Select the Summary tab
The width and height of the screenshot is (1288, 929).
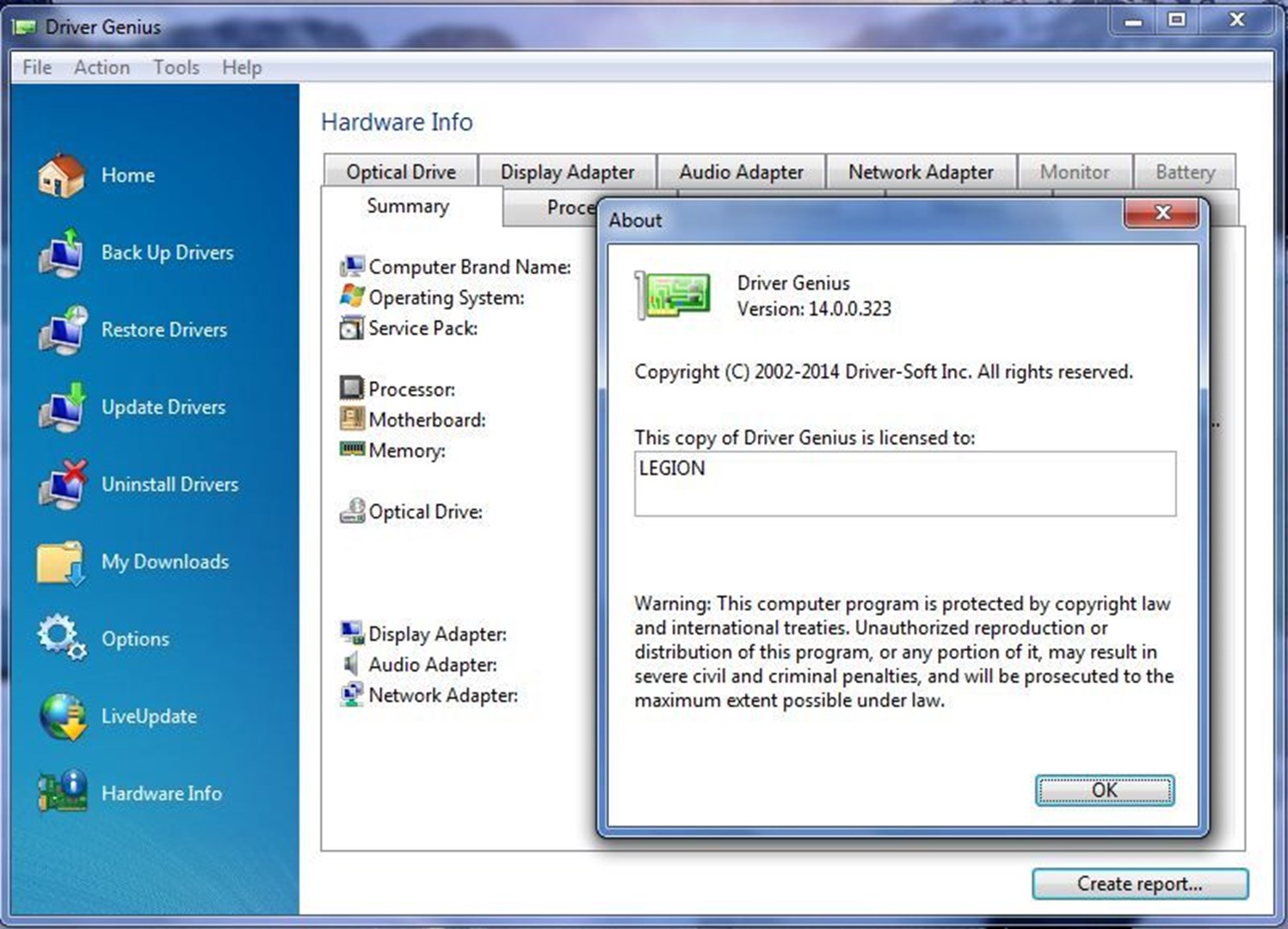[408, 206]
